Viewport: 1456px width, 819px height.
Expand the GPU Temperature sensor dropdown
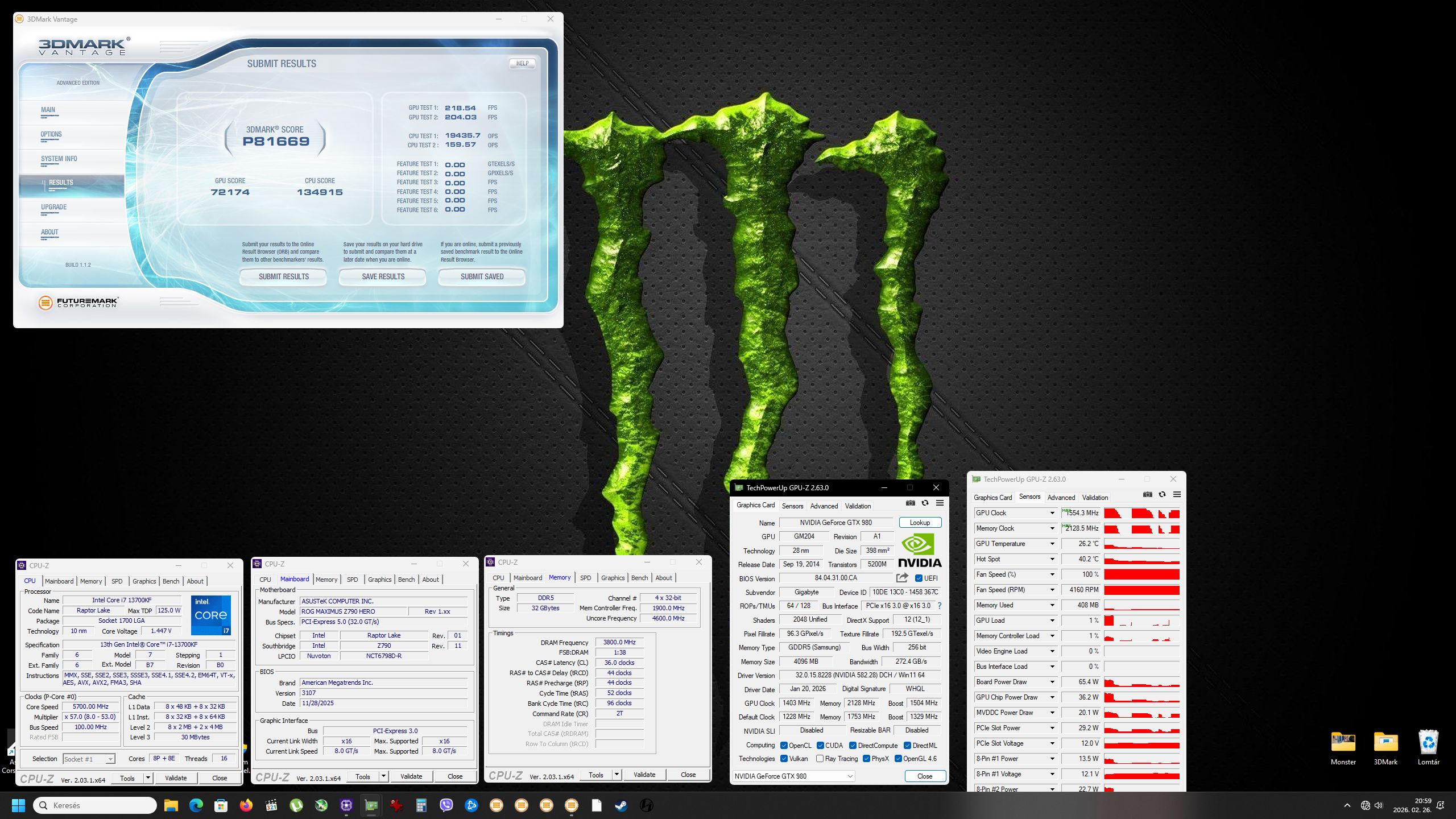point(1052,544)
